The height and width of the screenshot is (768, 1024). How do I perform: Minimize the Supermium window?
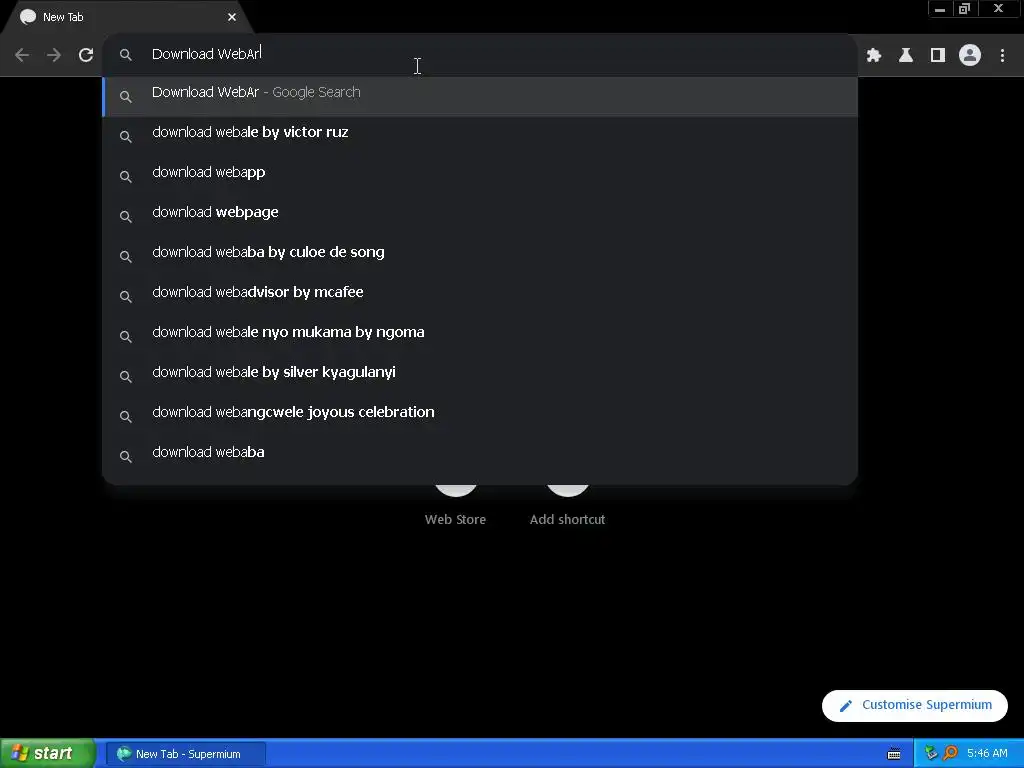coord(940,9)
